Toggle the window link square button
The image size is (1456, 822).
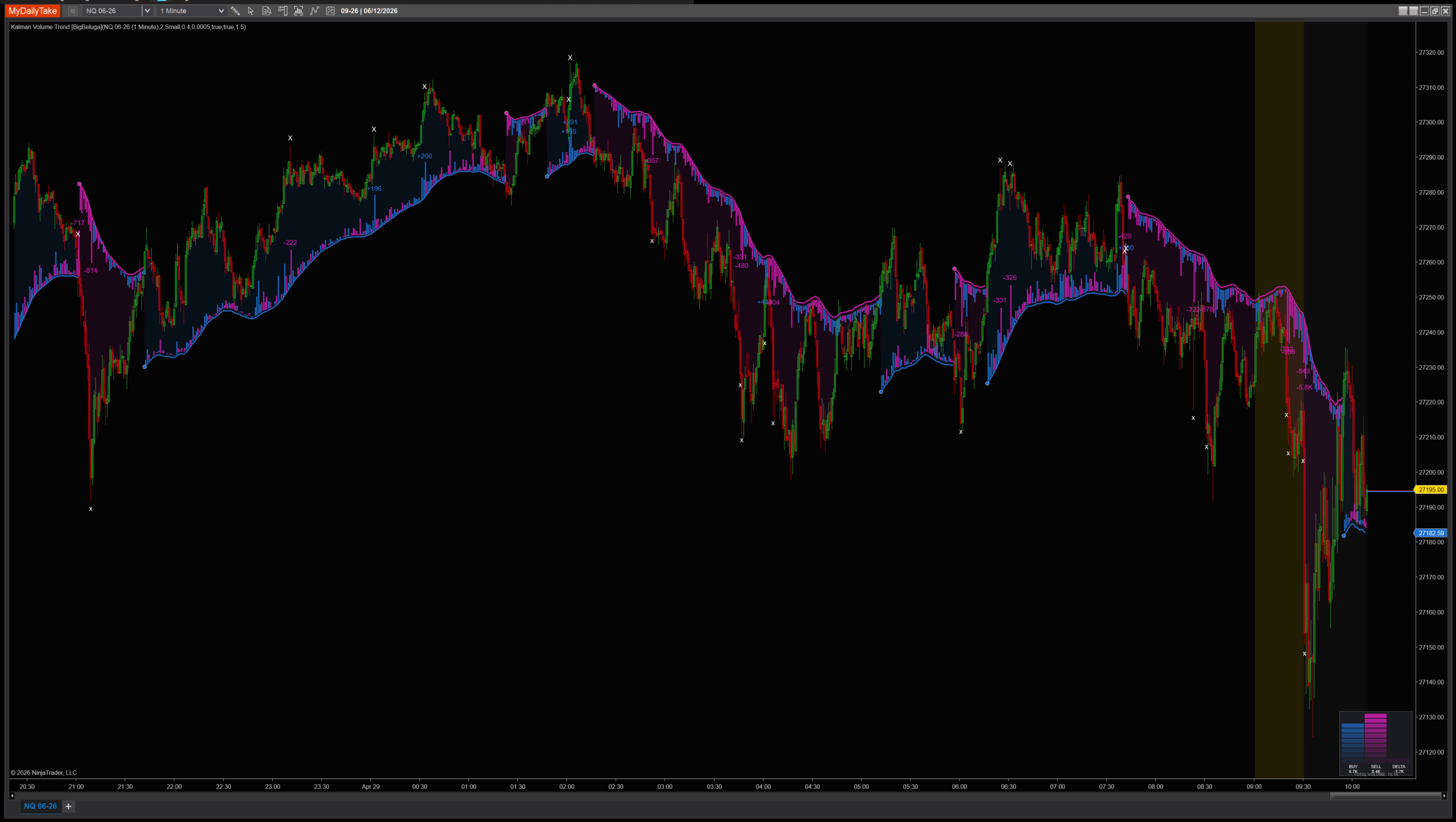coord(72,11)
